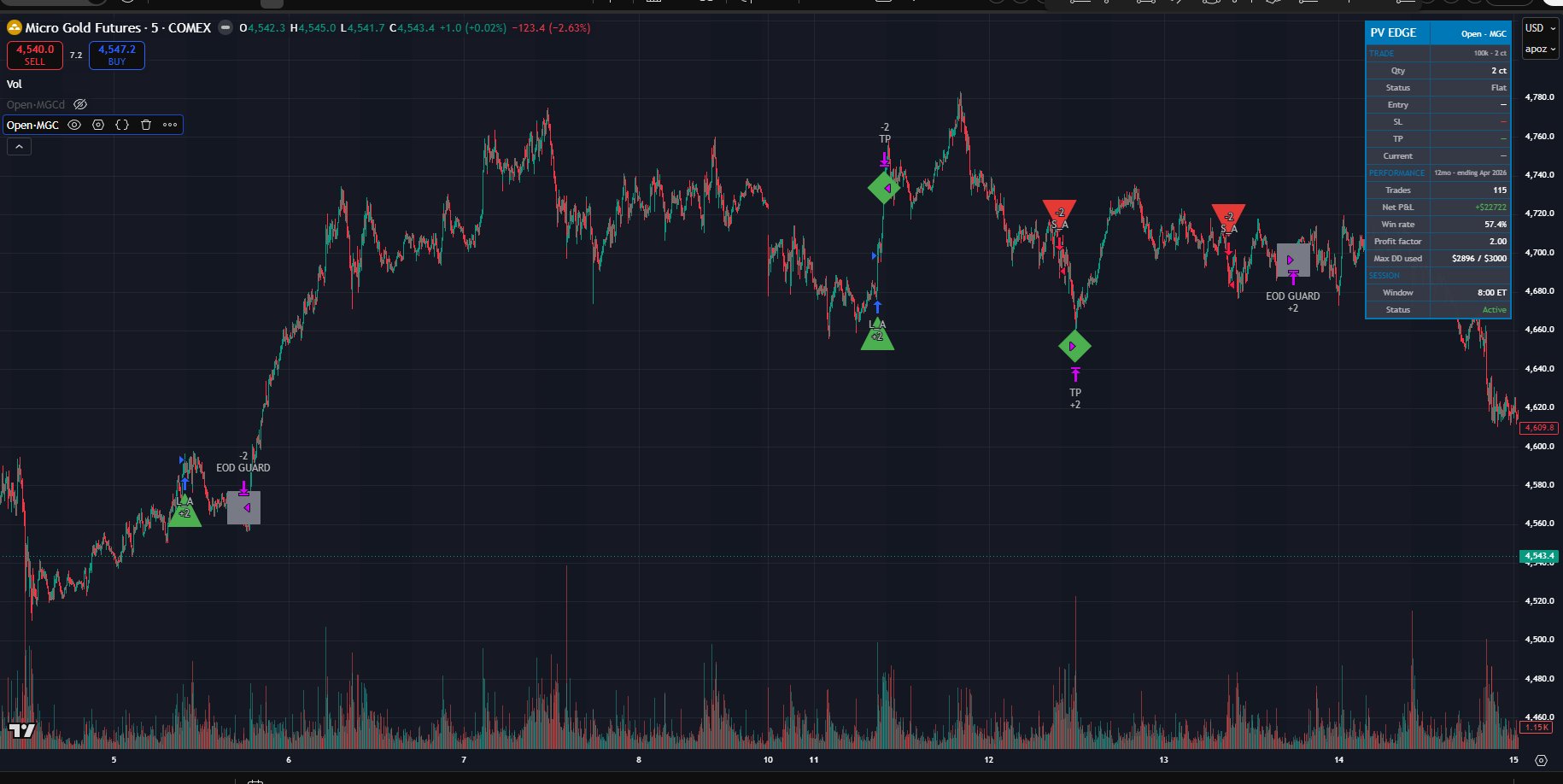The height and width of the screenshot is (784, 1563).
Task: Open source code braces for Open-MGC
Action: tap(122, 125)
